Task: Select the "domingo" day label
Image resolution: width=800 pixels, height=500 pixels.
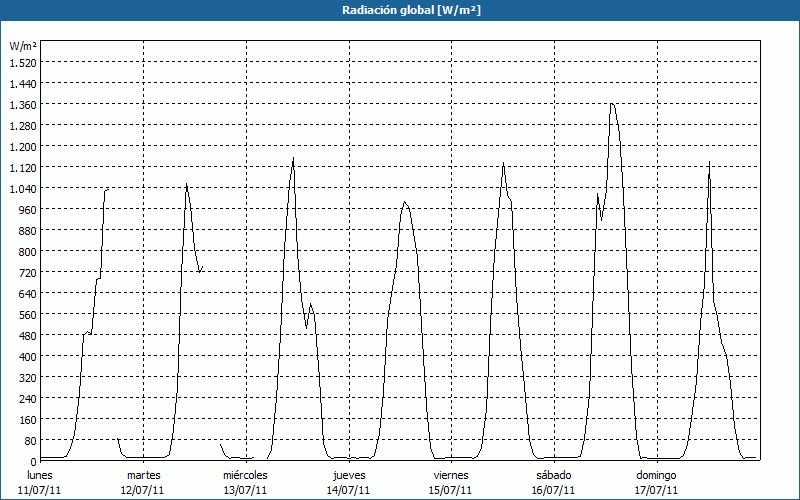Action: click(x=656, y=475)
